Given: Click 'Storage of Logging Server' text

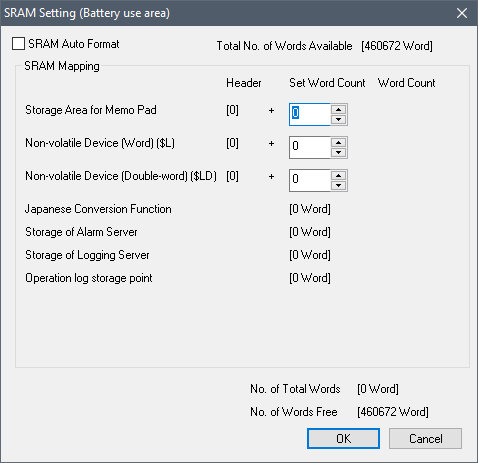Looking at the screenshot, I should pyautogui.click(x=87, y=255).
